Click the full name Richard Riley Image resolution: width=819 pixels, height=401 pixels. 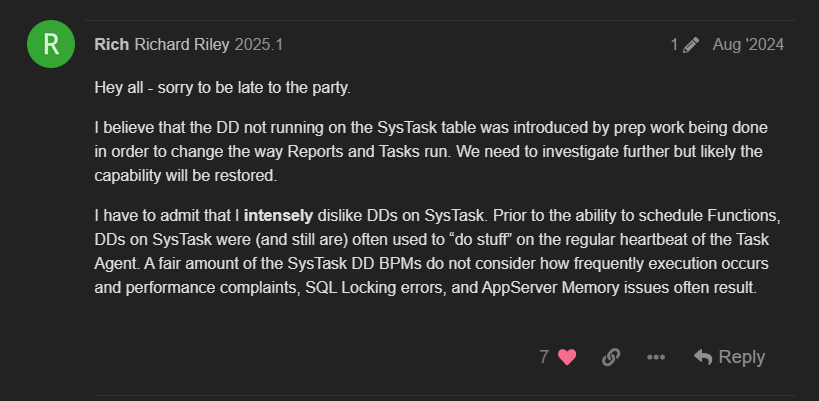click(182, 45)
